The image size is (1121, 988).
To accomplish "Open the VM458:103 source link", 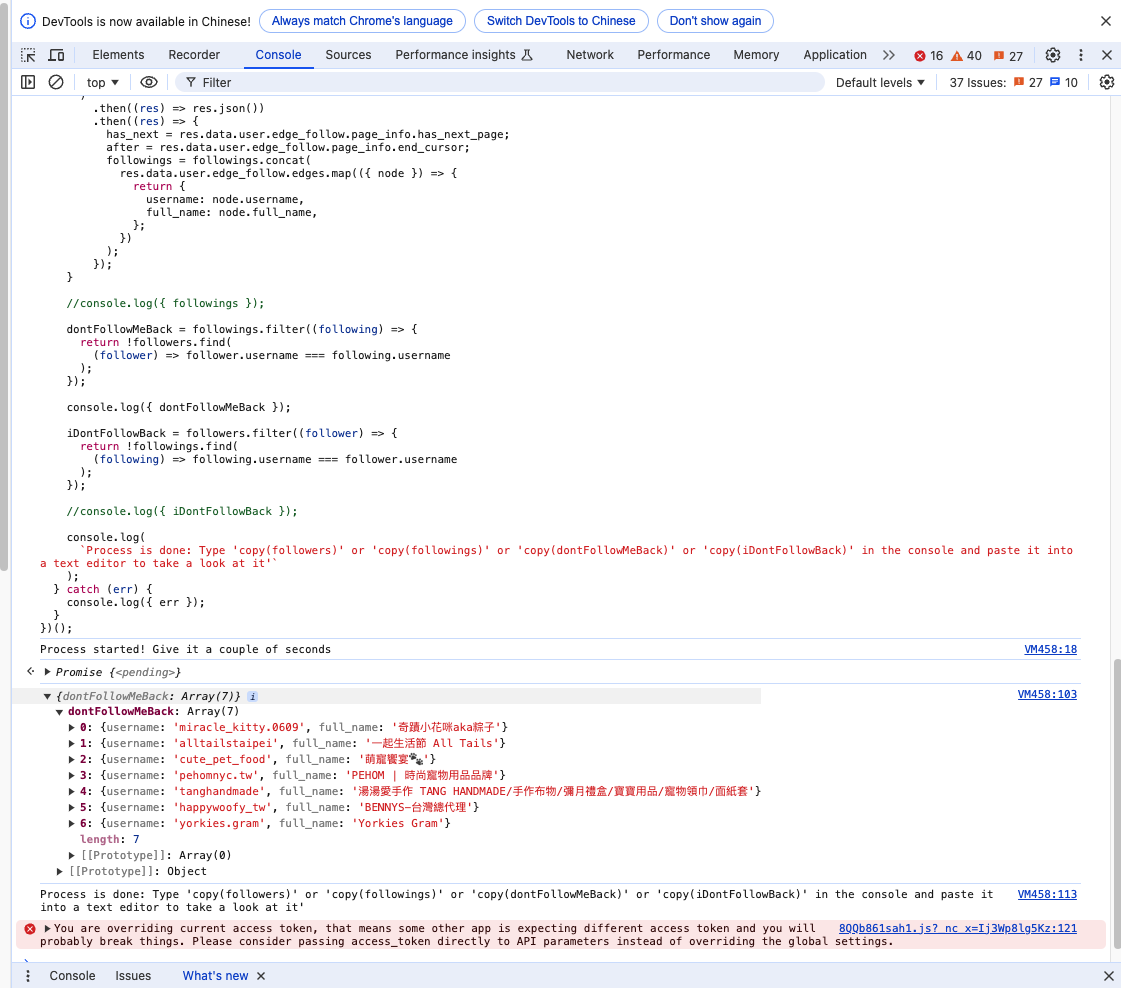I will pyautogui.click(x=1047, y=694).
